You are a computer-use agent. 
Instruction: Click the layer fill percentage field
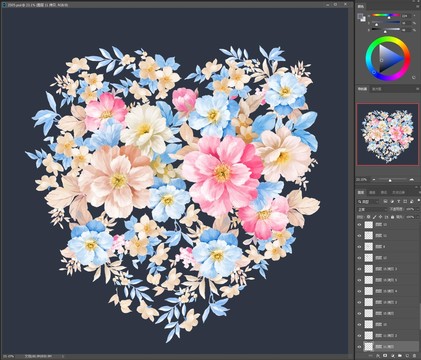pos(410,217)
